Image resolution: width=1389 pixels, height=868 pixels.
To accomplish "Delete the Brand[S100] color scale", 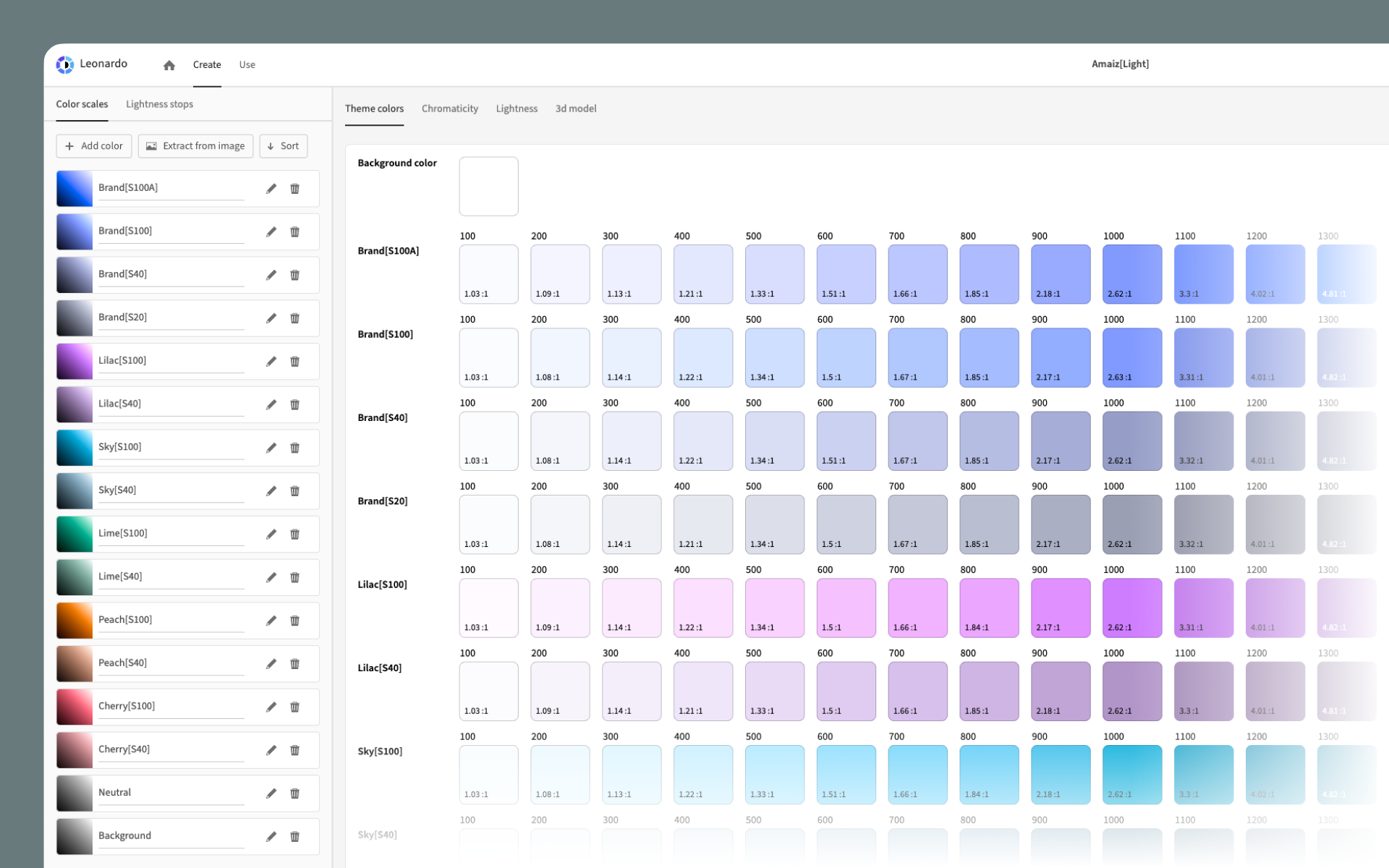I will (295, 231).
